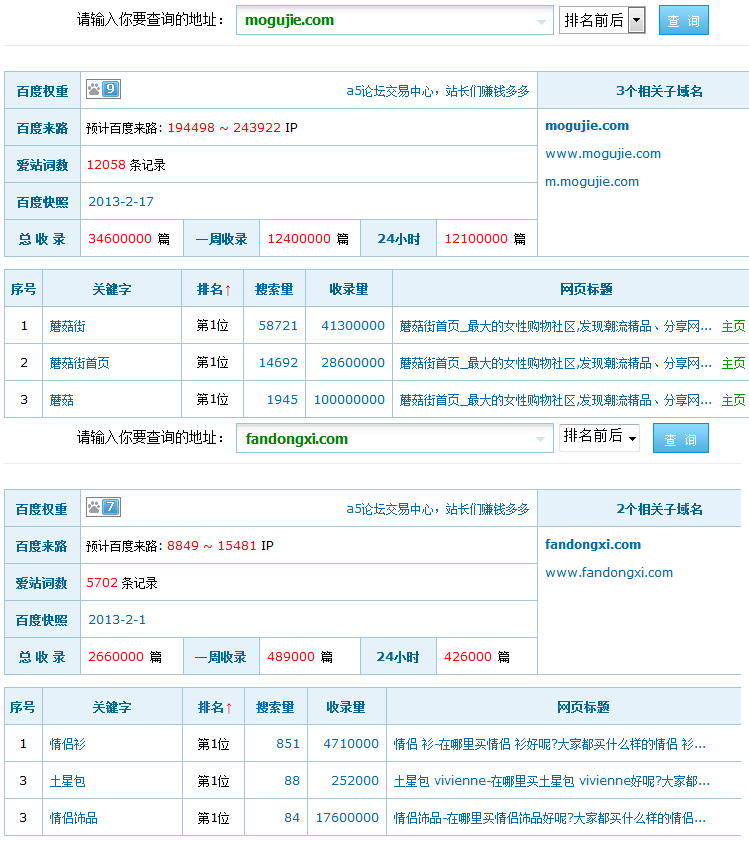
Task: Click the Baidu weight 7 paw badge
Action: click(x=103, y=508)
